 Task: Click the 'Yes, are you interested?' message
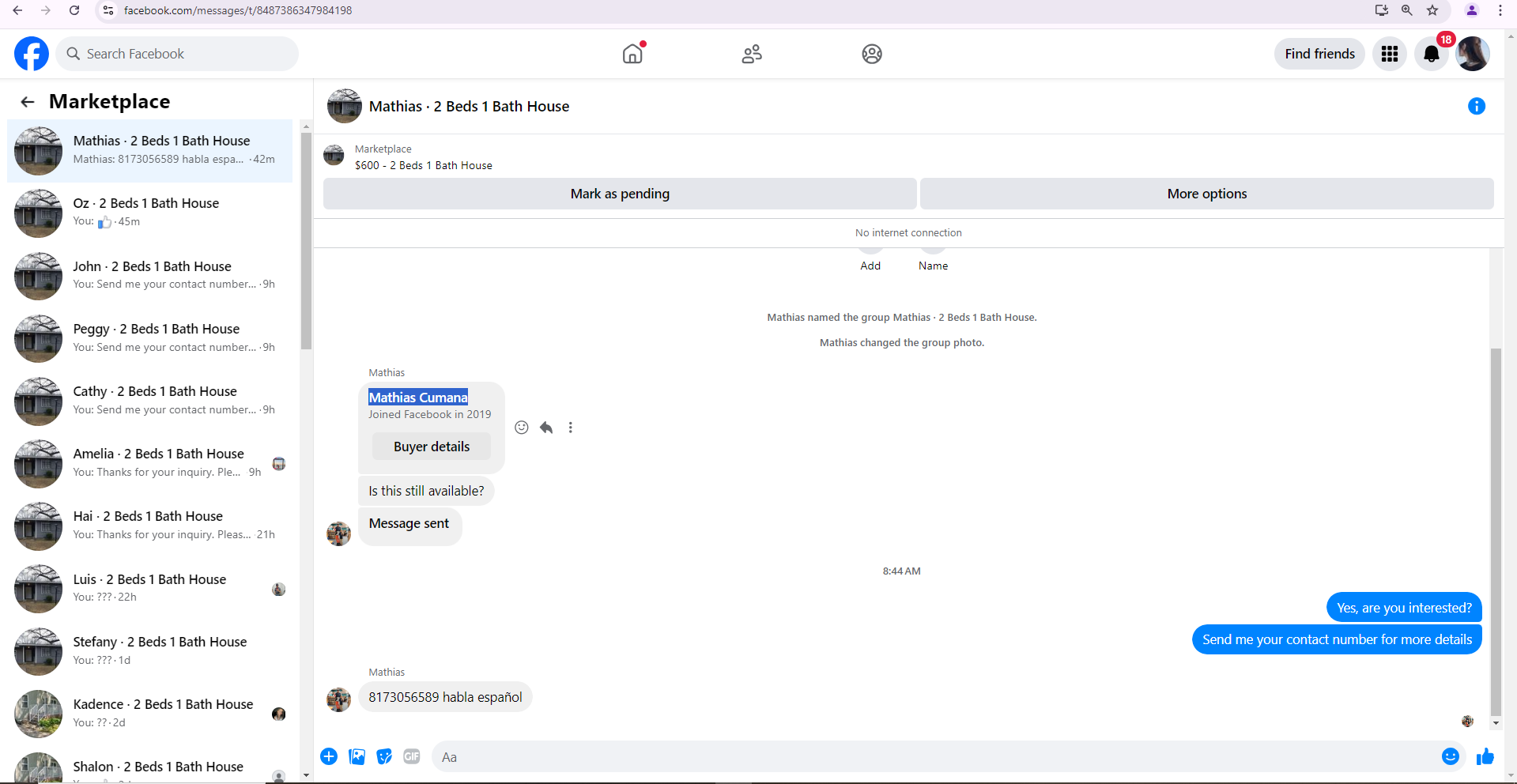[1404, 608]
